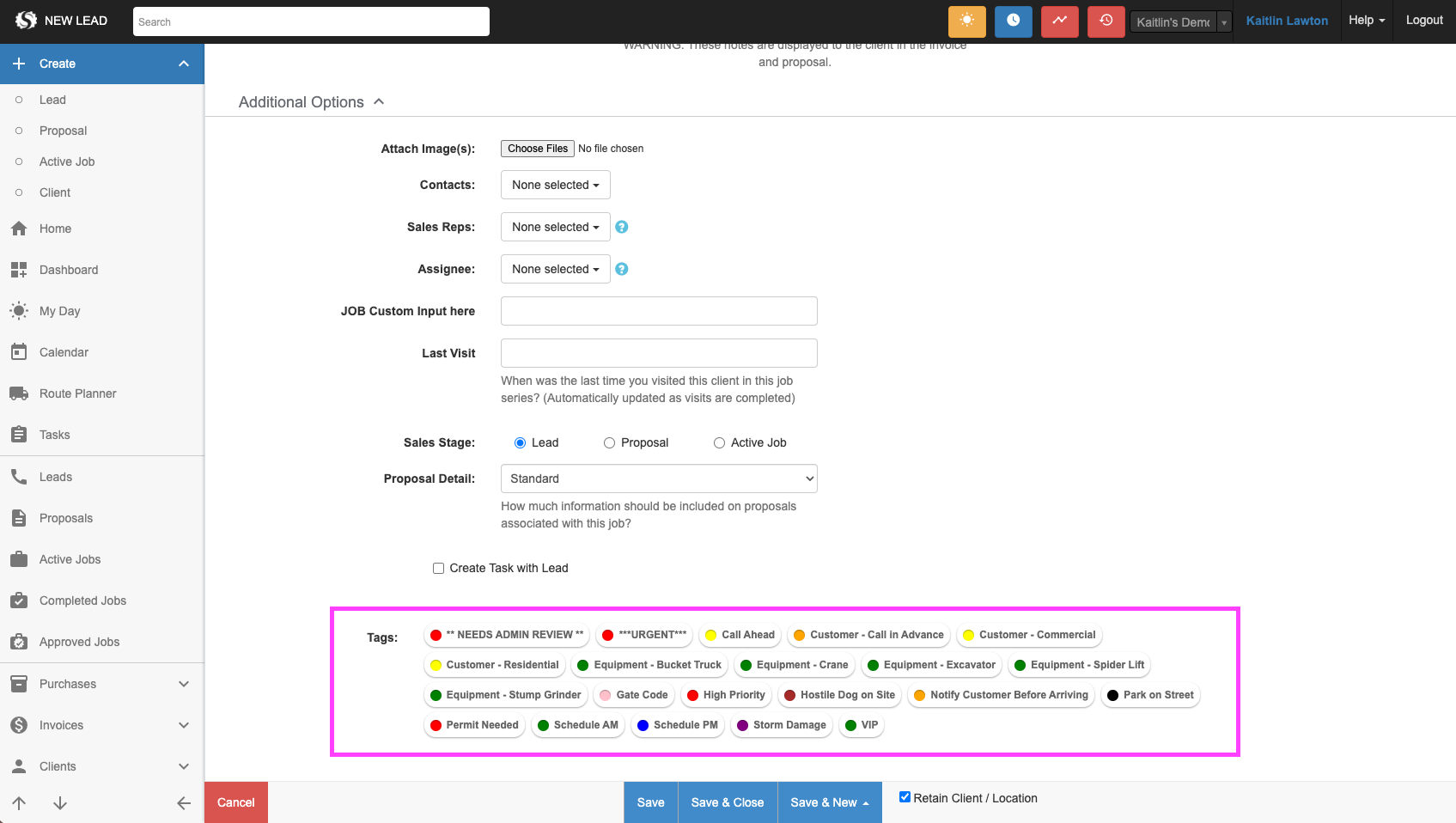The image size is (1456, 823).
Task: Click the sidebar collapse left arrow
Action: 183,803
